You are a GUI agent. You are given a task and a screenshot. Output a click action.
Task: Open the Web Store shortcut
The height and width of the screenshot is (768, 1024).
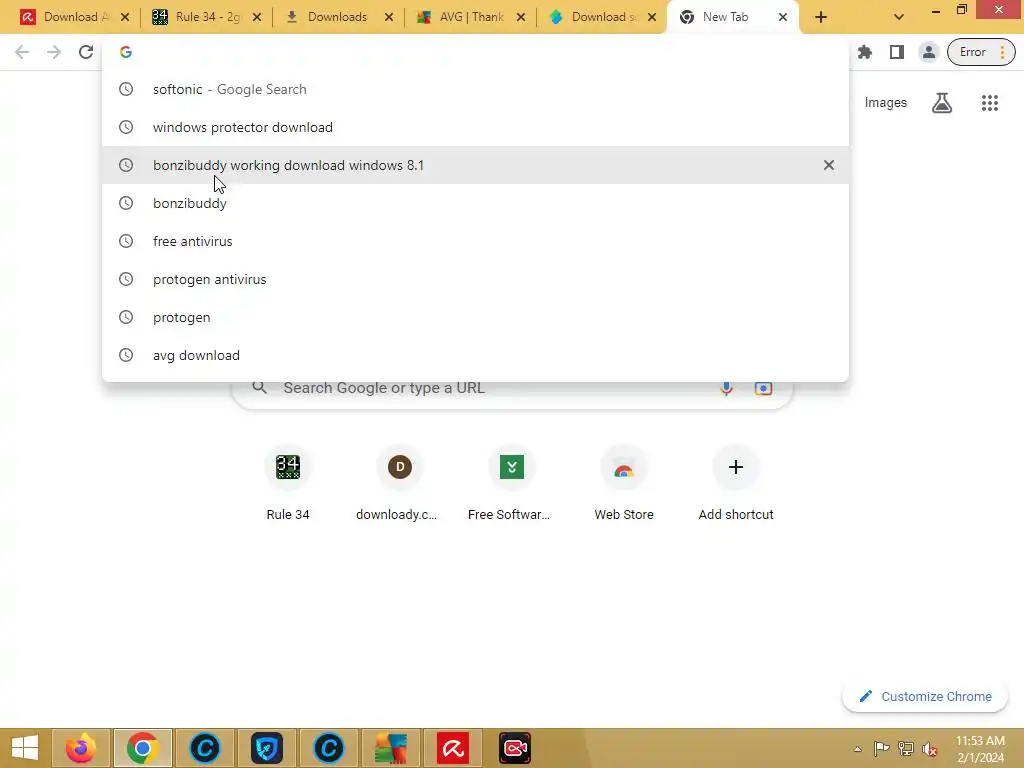click(x=624, y=483)
